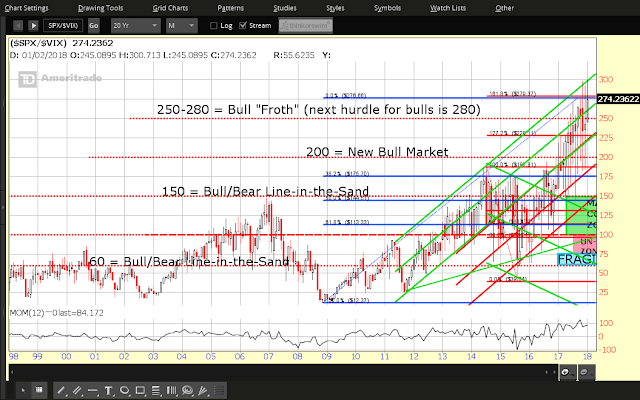Select the text annotation tool

109,391
